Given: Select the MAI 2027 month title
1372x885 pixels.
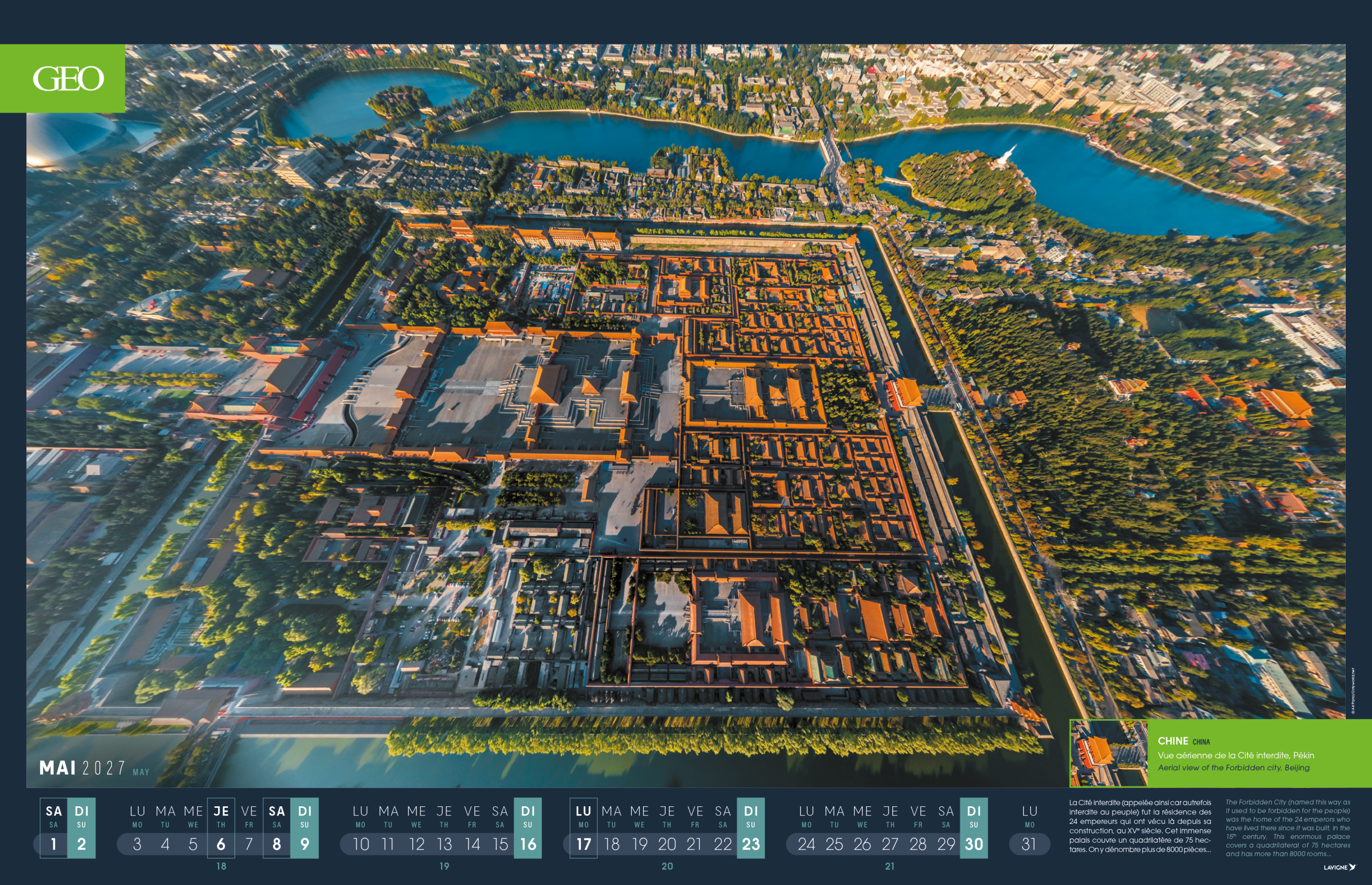Looking at the screenshot, I should (x=83, y=768).
